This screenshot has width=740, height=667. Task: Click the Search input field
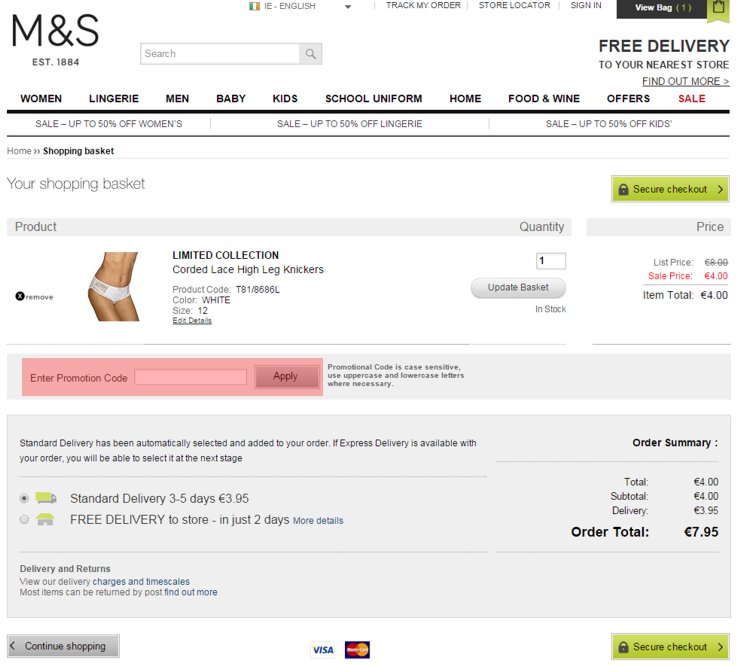[x=220, y=54]
